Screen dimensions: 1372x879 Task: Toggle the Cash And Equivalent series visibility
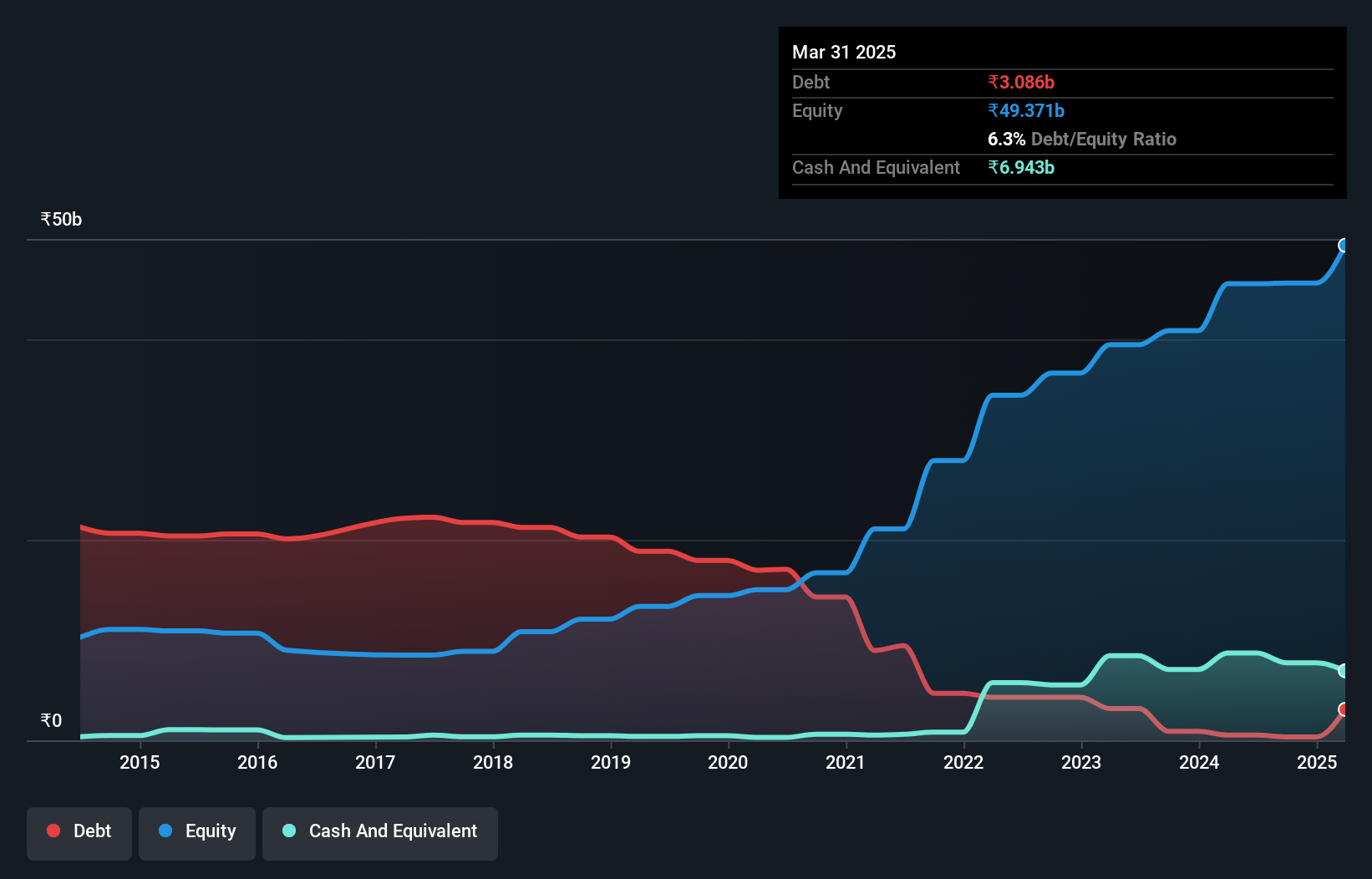pos(380,831)
